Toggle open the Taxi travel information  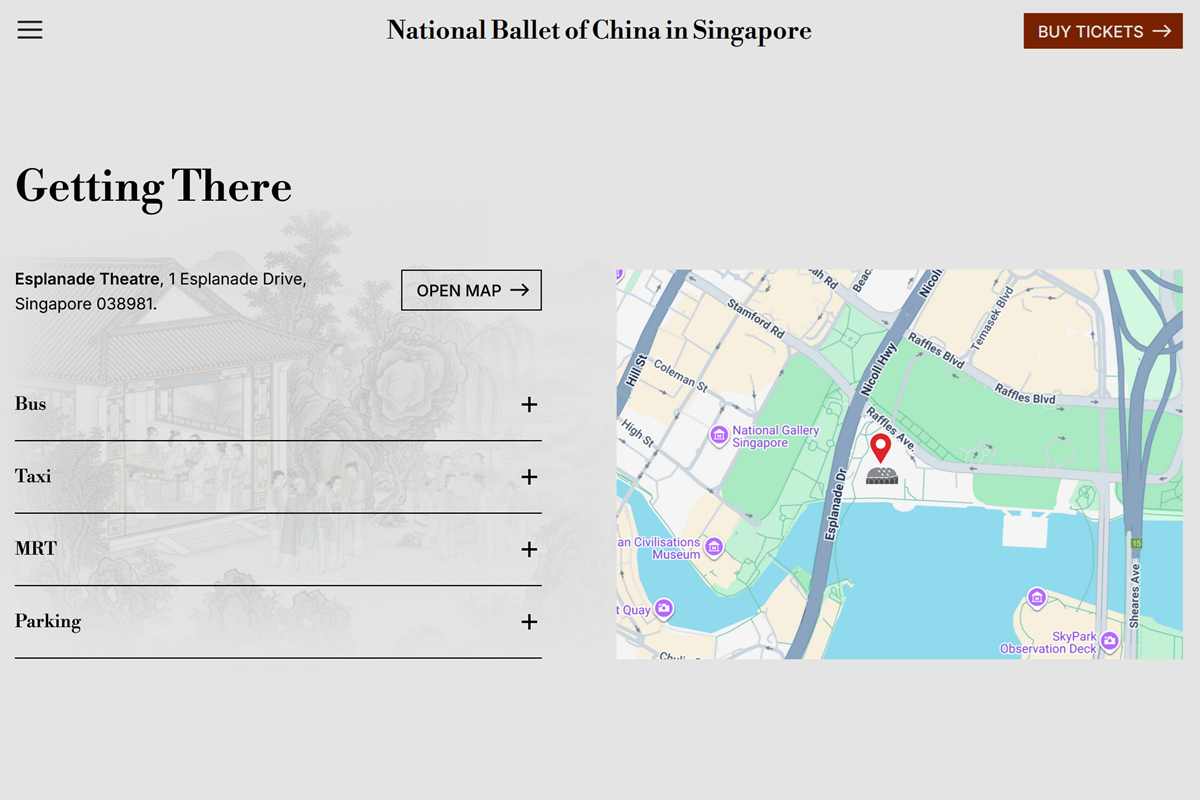tap(529, 477)
